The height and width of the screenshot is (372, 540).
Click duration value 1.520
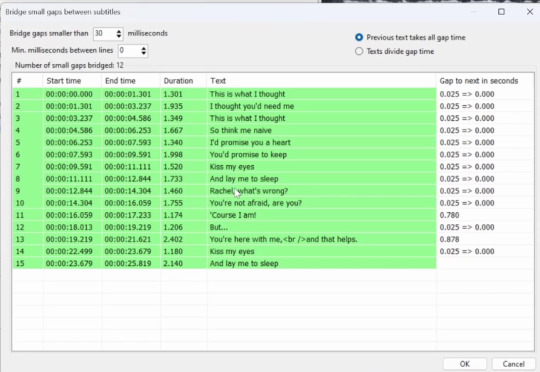[173, 167]
